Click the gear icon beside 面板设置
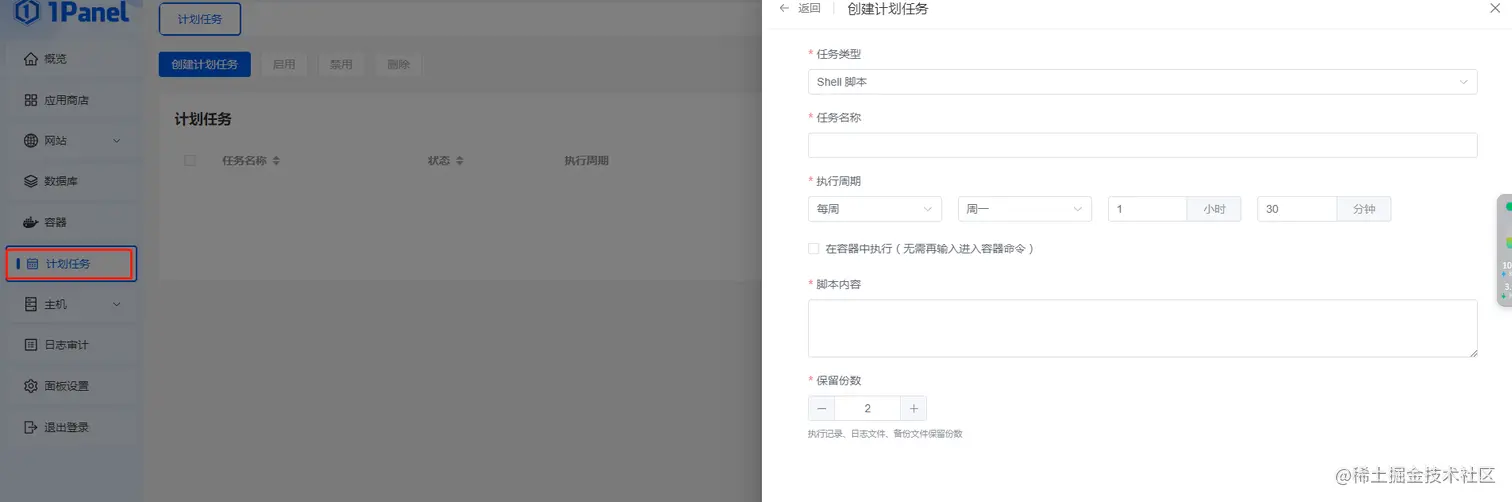 30,386
